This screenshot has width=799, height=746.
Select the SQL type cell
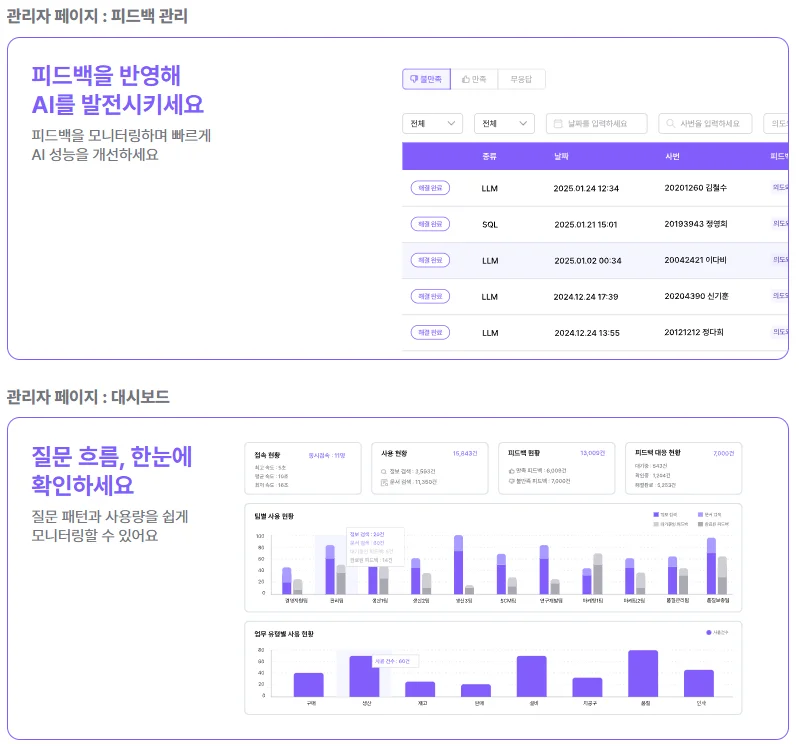coord(490,225)
